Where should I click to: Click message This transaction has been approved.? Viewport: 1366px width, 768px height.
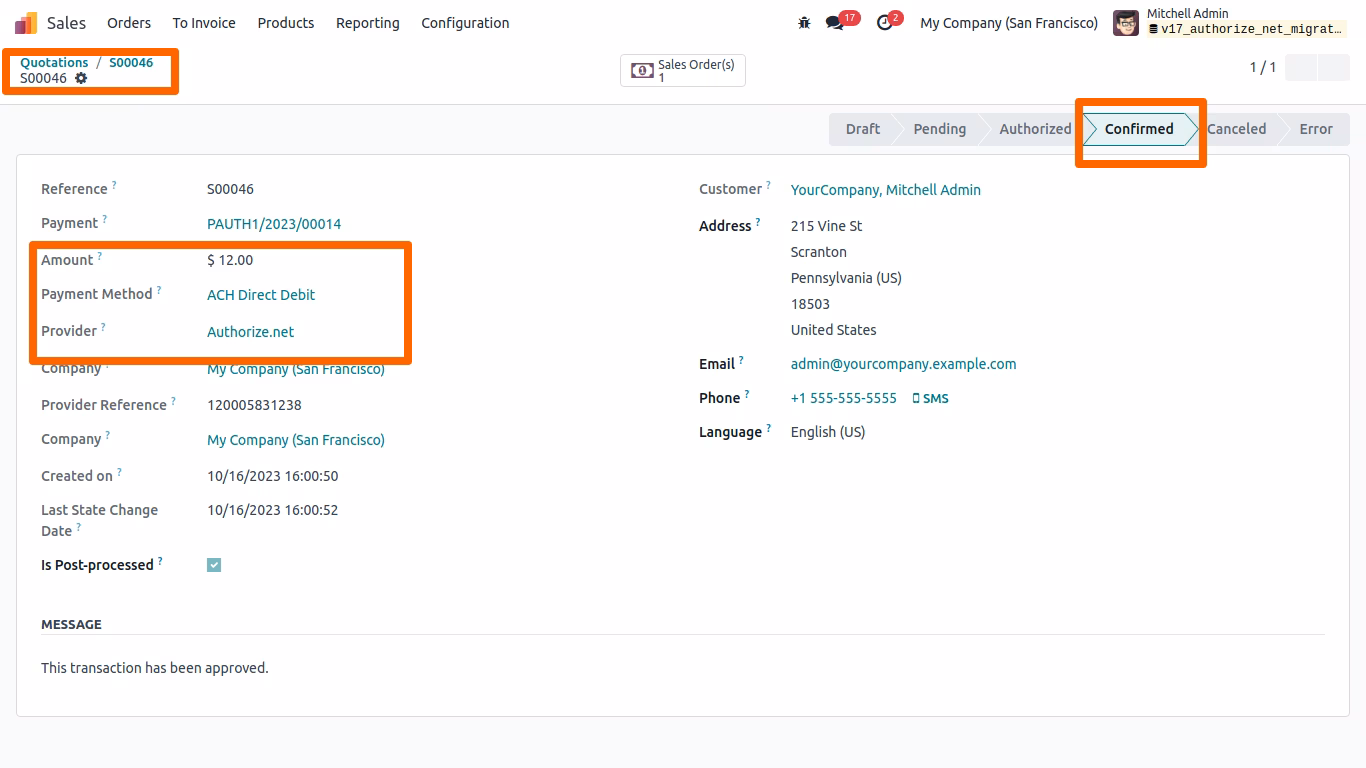click(155, 668)
